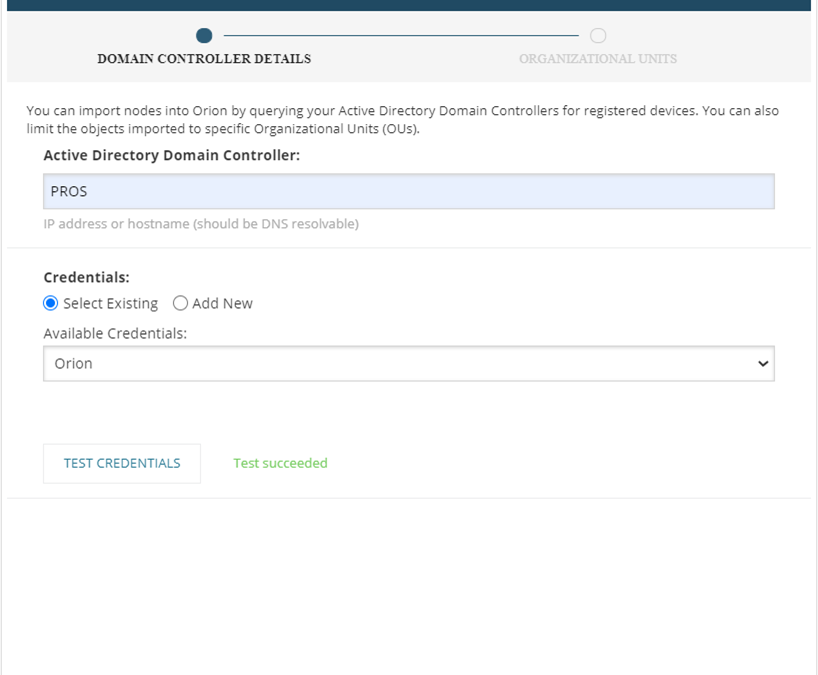Choose the "Add New" radio button

pos(180,303)
